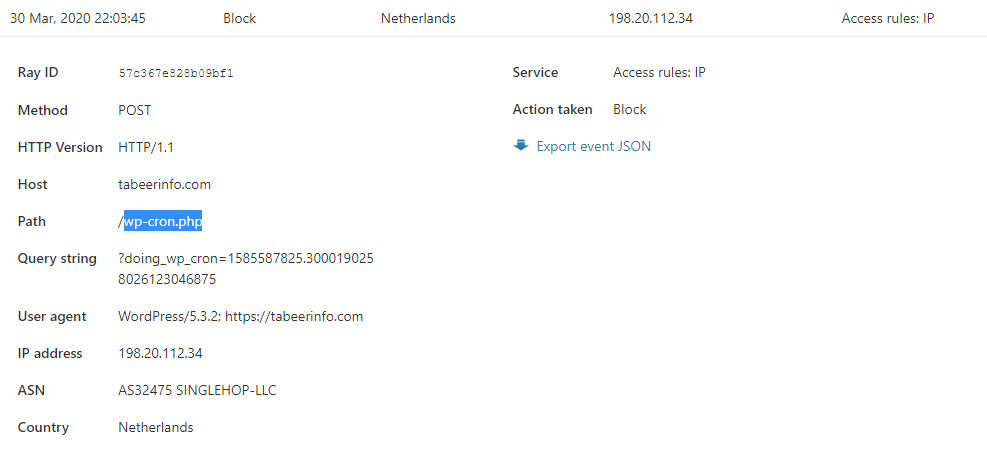Click the ASN value AS32475 SINGLEHOP-LLC
987x467 pixels.
click(197, 390)
